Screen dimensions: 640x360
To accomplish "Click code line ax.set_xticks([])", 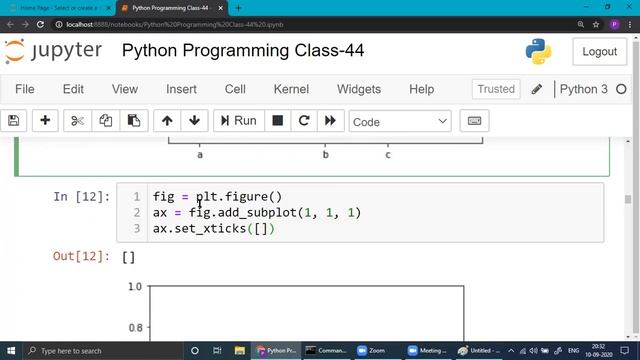I will [214, 229].
